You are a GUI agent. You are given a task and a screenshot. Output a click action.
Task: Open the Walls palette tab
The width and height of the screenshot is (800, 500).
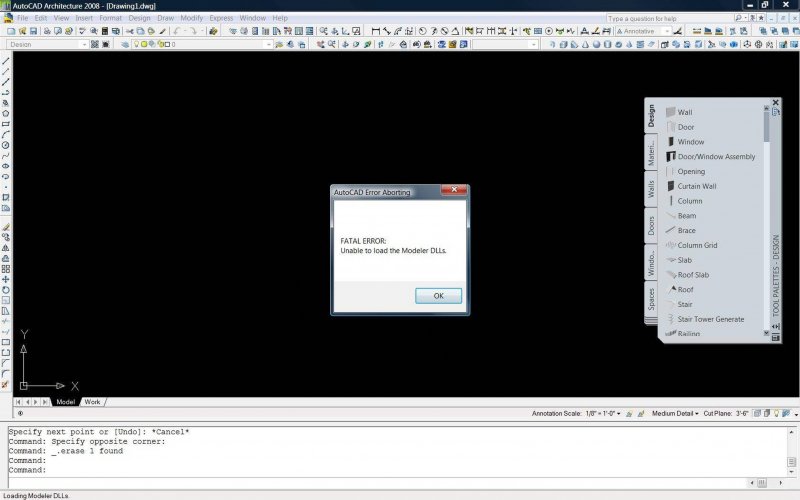pos(651,189)
